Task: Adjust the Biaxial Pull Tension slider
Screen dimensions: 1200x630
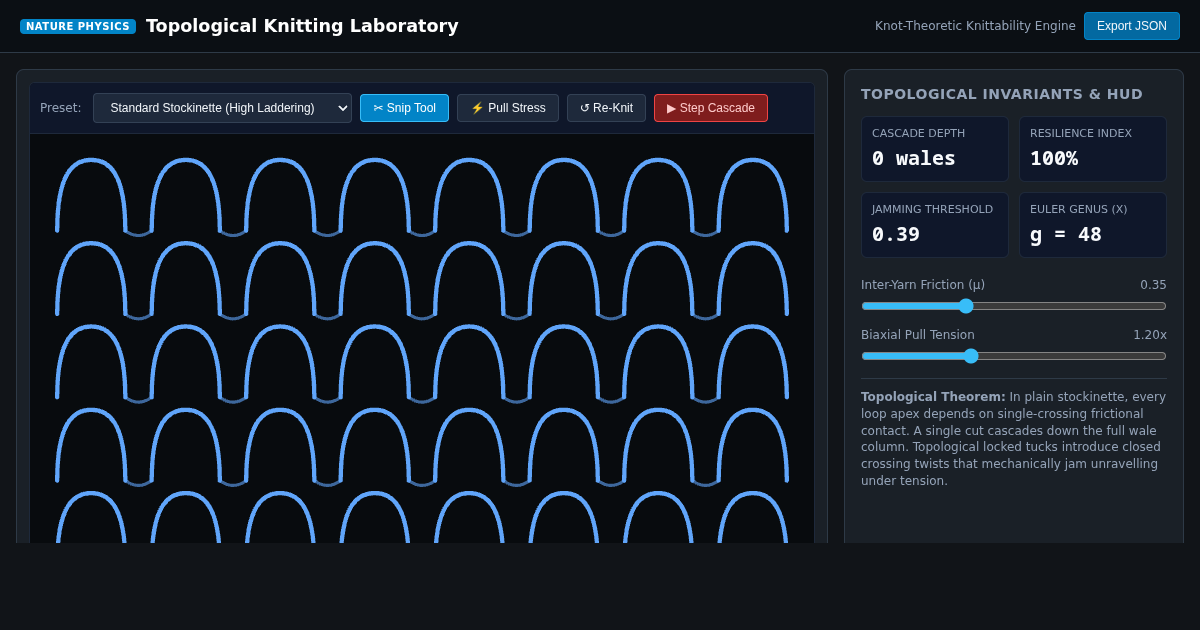Action: (1014, 356)
